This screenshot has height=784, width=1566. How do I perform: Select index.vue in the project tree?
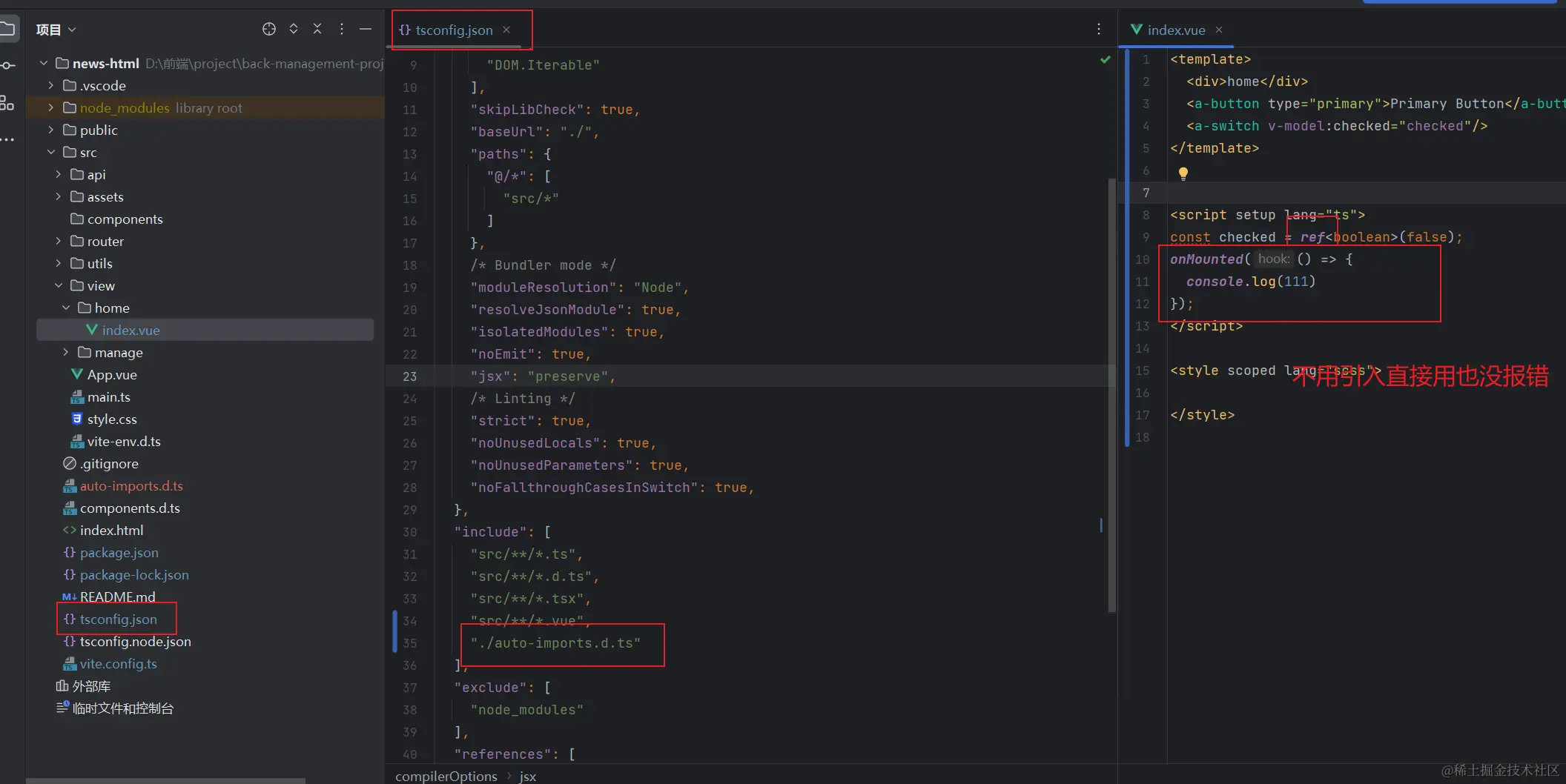pyautogui.click(x=130, y=330)
